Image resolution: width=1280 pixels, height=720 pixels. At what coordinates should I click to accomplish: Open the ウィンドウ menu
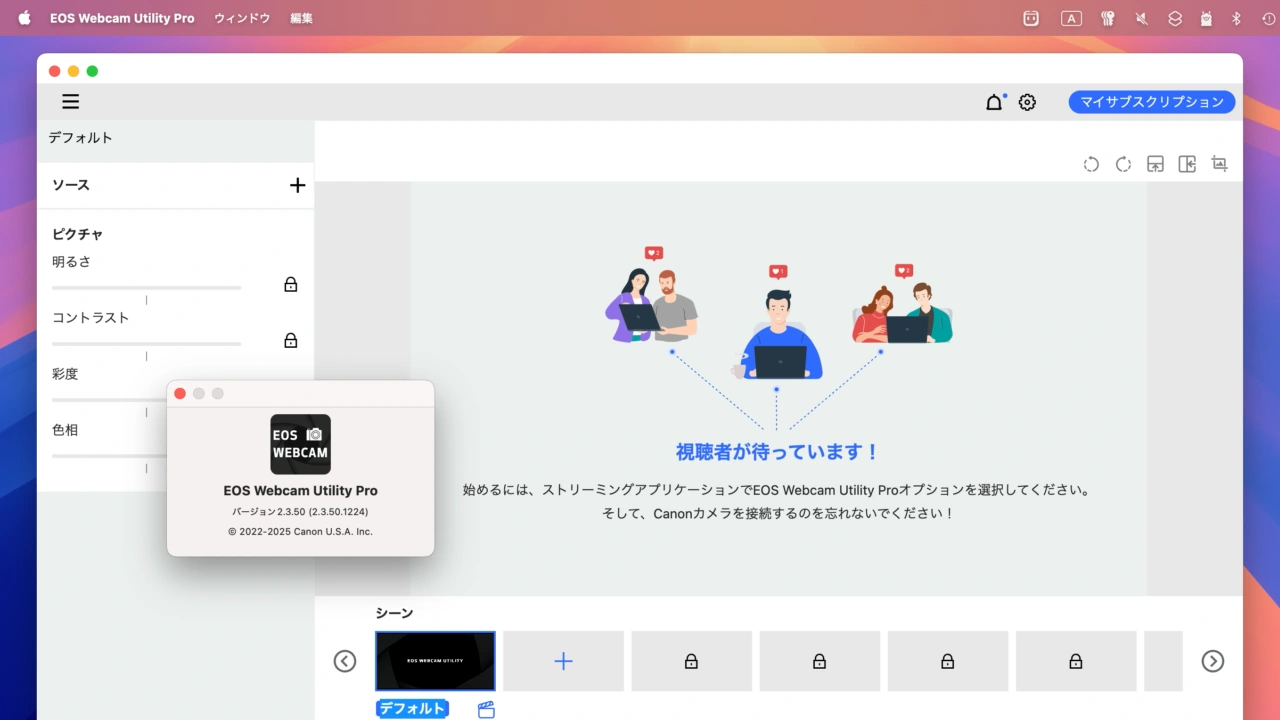[241, 17]
